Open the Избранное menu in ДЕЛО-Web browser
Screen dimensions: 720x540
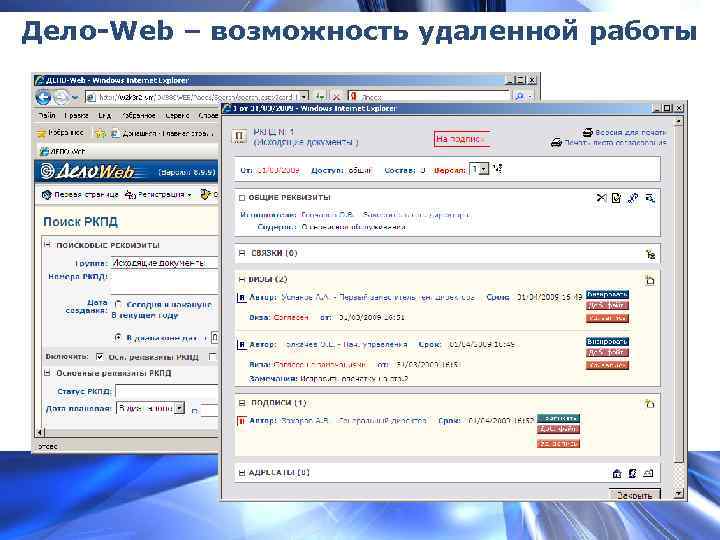139,115
